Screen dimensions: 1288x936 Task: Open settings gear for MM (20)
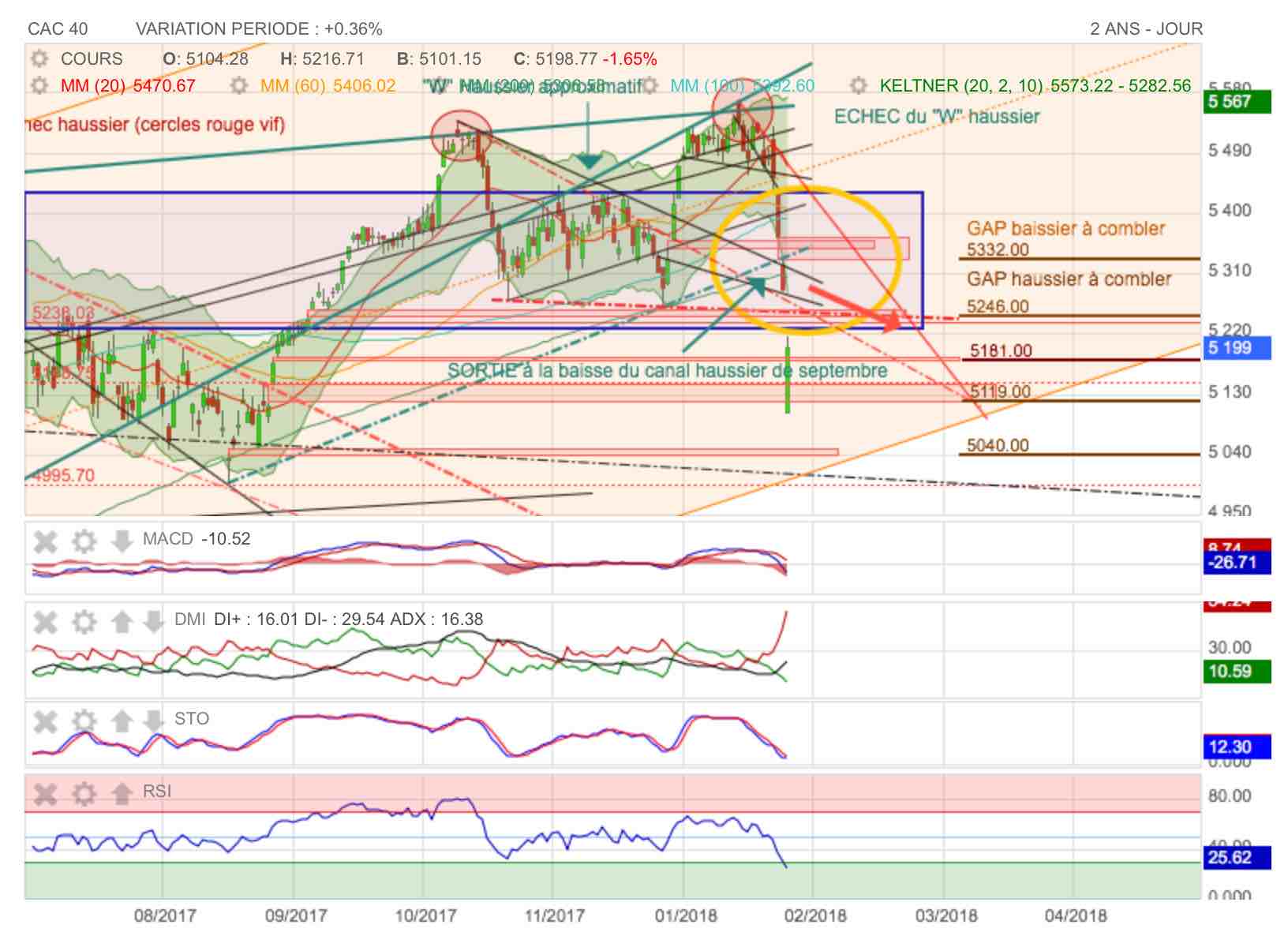pyautogui.click(x=38, y=85)
